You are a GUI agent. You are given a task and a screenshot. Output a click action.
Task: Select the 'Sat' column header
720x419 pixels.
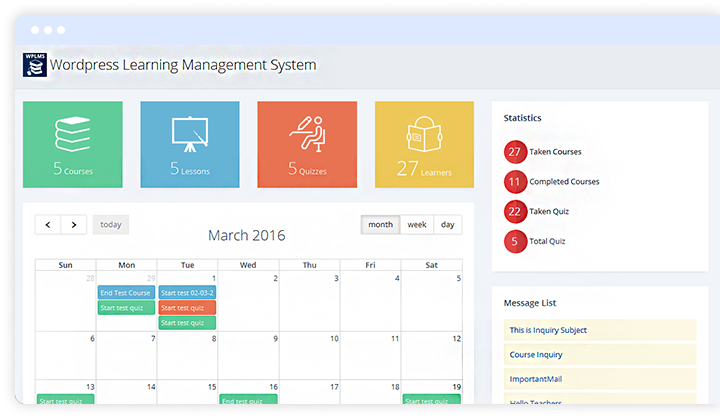coord(432,265)
